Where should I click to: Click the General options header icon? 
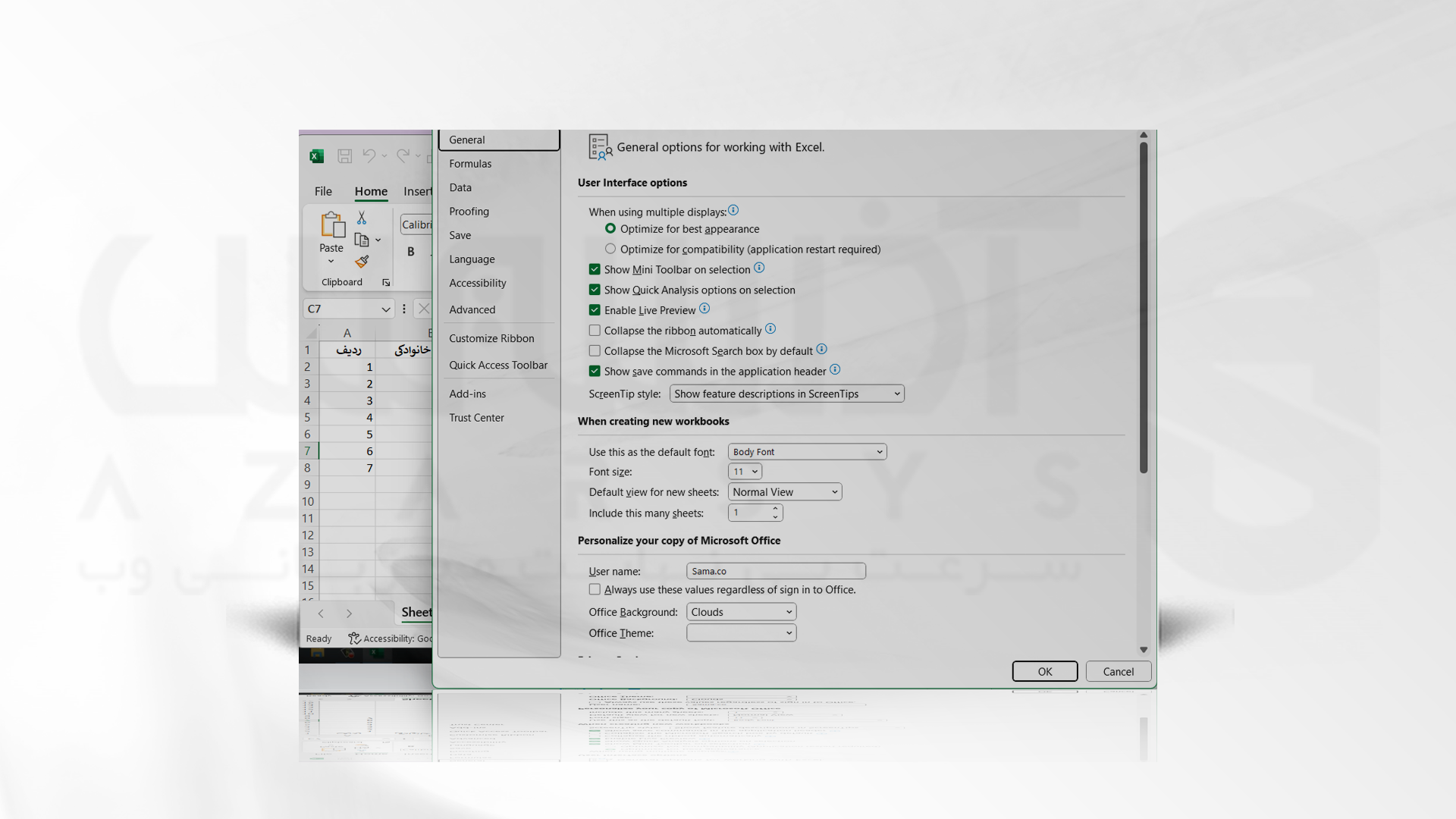point(600,147)
